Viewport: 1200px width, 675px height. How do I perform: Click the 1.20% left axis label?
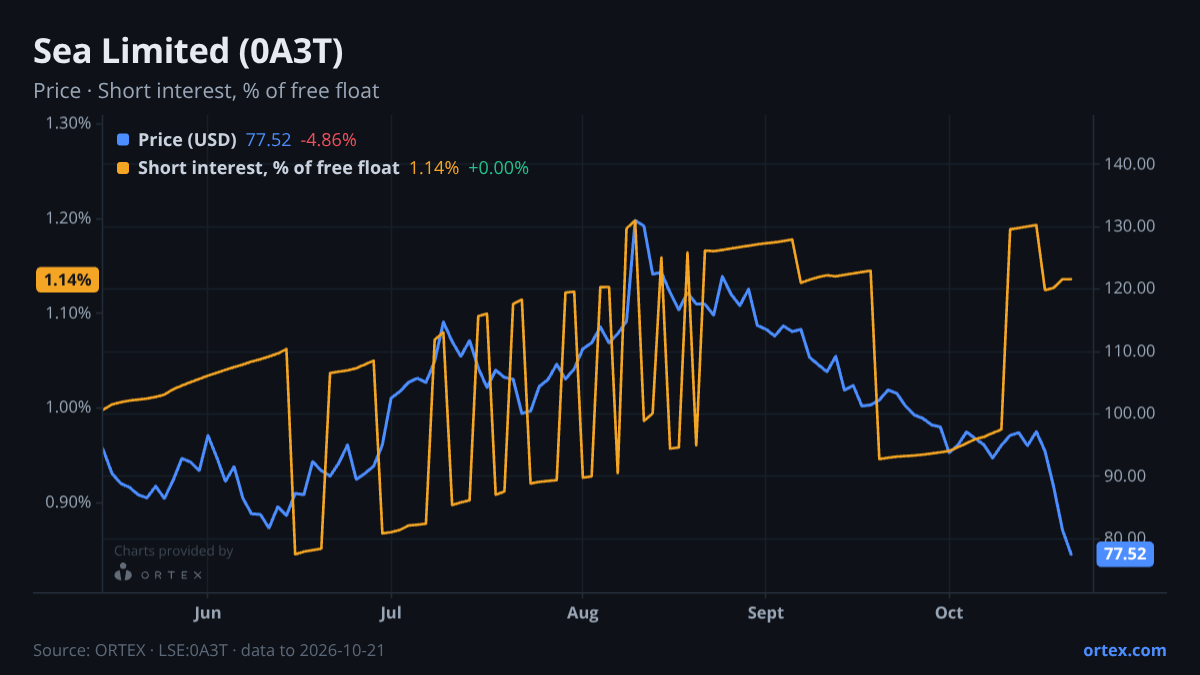point(69,218)
